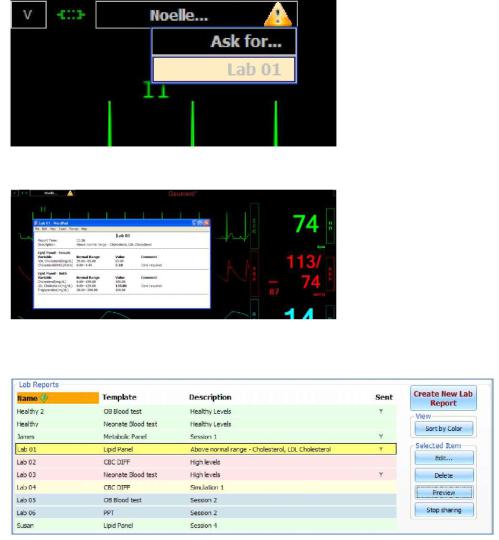Click the 'Simulation 1' description cell
499x540 pixels.
click(x=207, y=487)
